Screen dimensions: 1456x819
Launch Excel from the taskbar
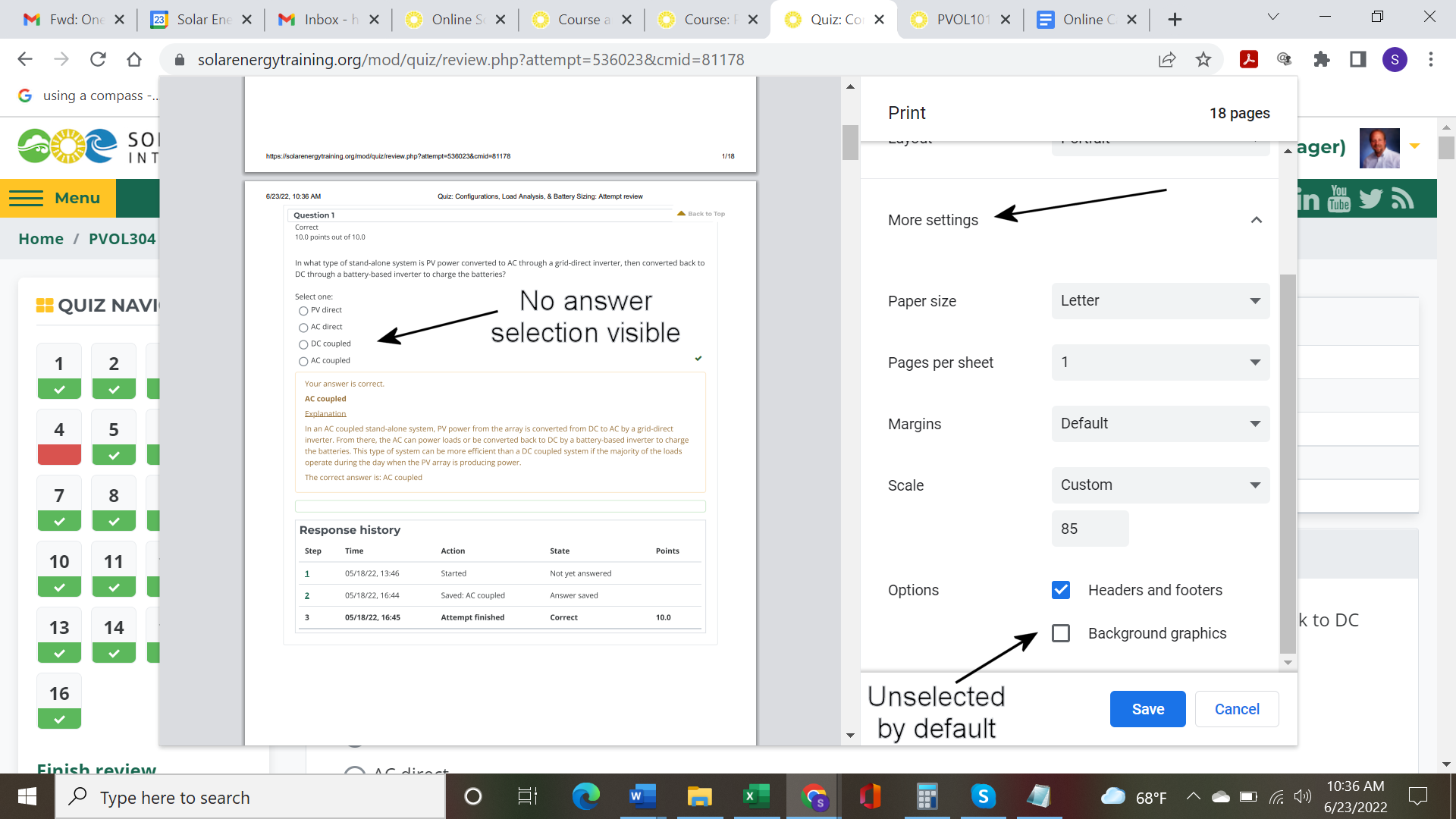755,796
